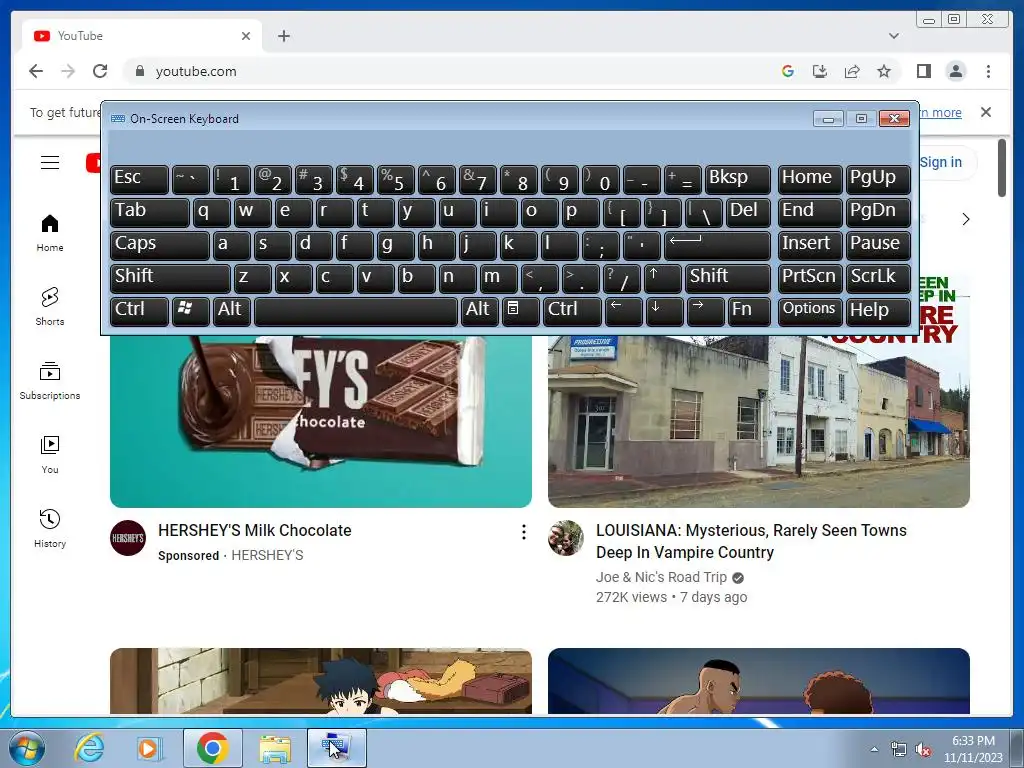Click the Windows logo key on keyboard
Screen dimensions: 1024x768
(190, 312)
